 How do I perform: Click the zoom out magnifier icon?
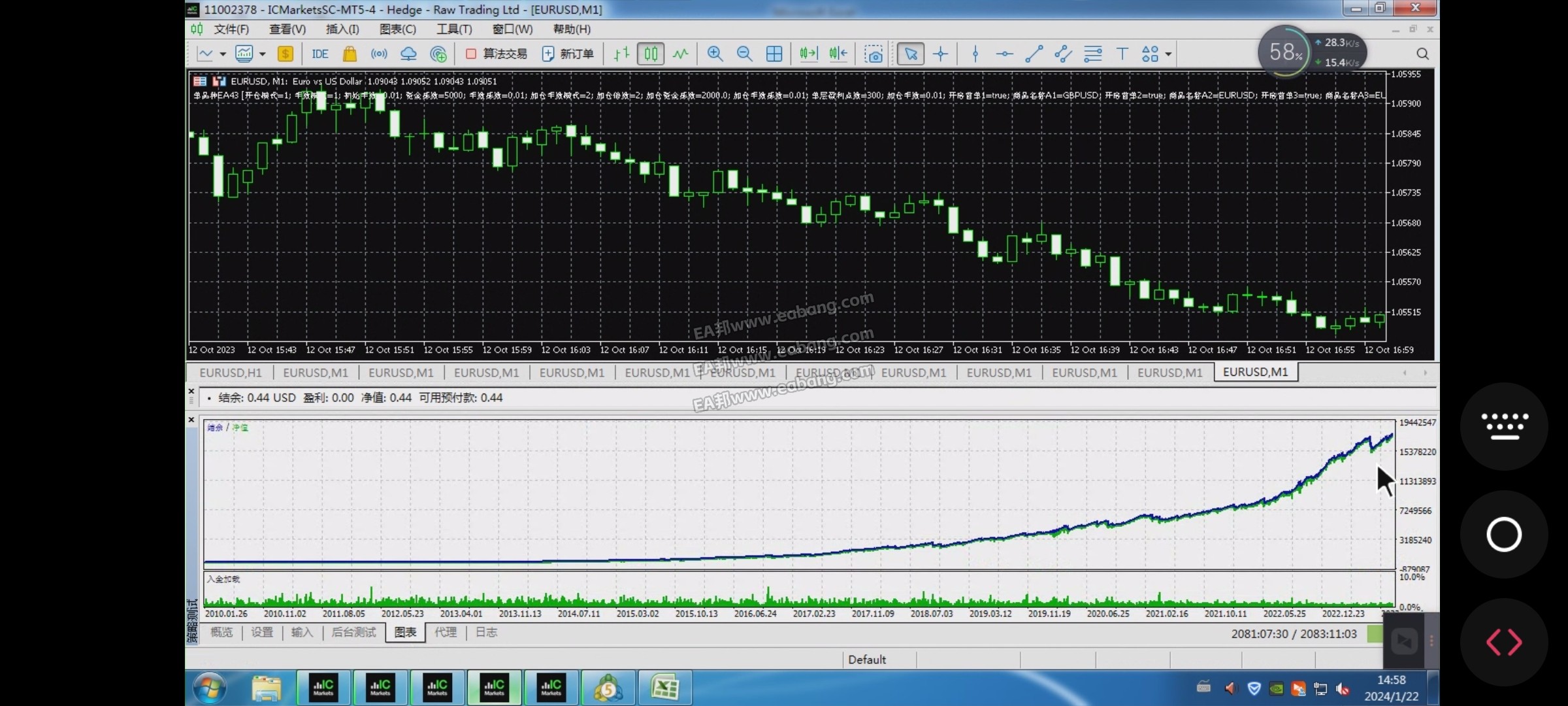tap(744, 54)
